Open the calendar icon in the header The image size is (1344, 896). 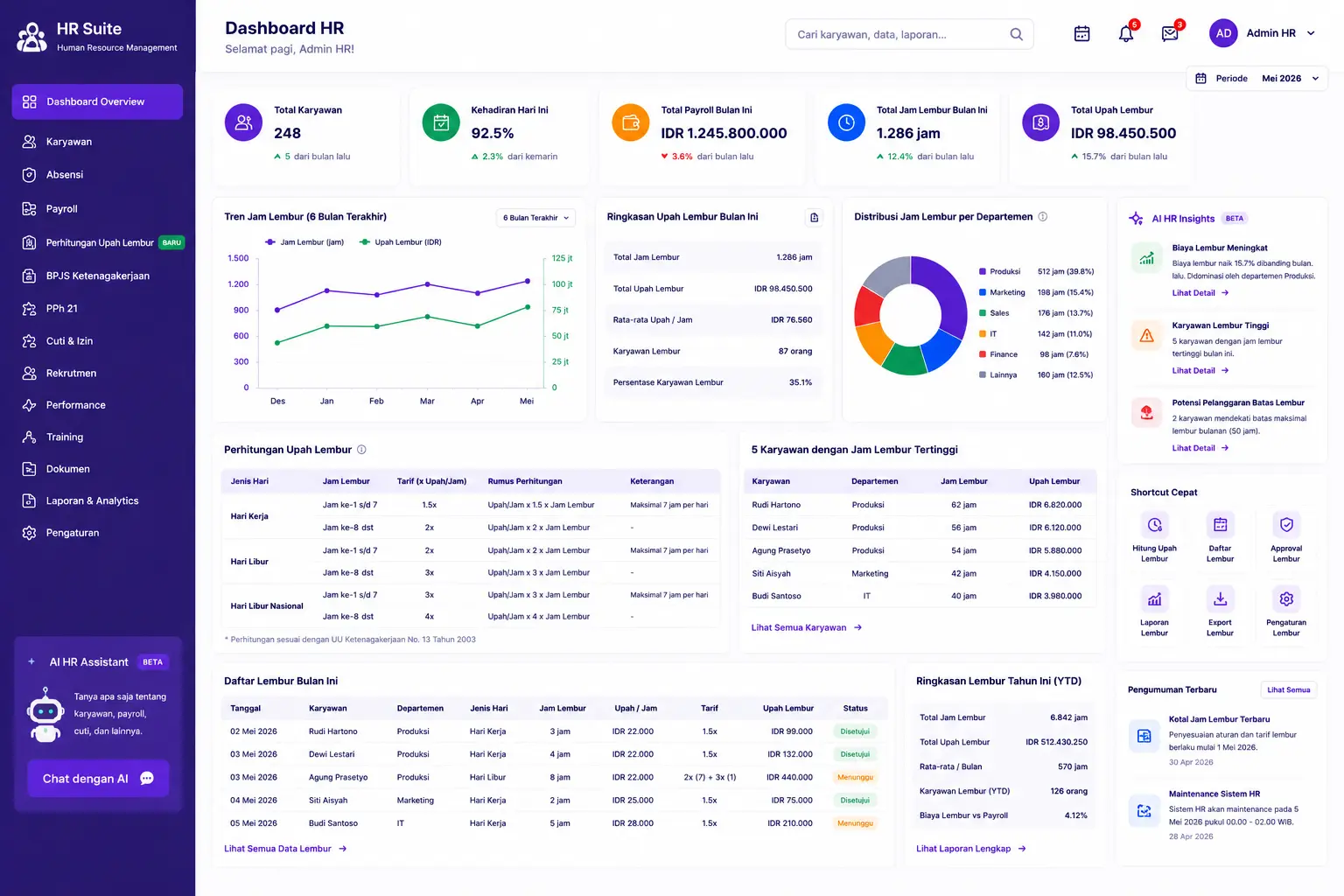coord(1082,34)
